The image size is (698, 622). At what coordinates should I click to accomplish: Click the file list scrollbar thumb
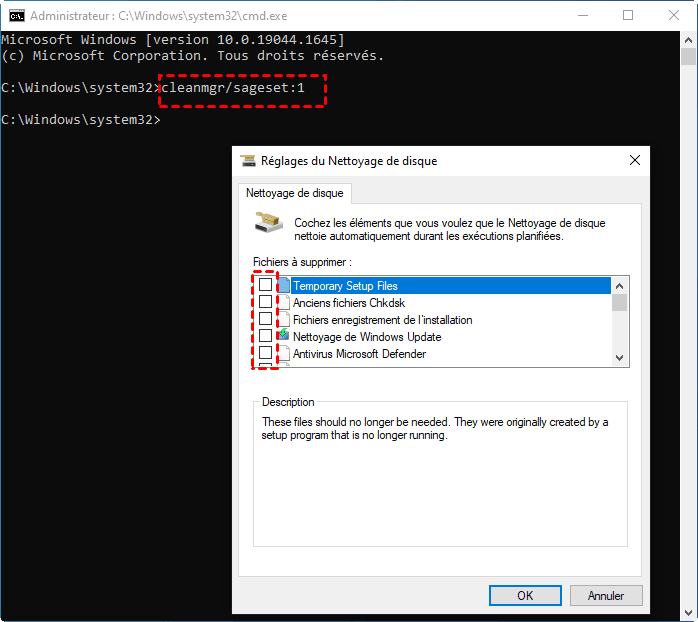[619, 303]
